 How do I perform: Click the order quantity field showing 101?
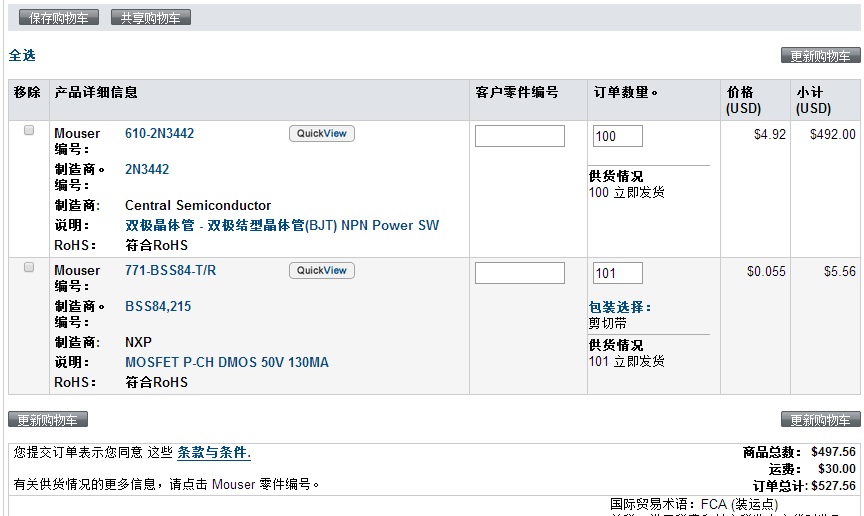click(x=617, y=273)
